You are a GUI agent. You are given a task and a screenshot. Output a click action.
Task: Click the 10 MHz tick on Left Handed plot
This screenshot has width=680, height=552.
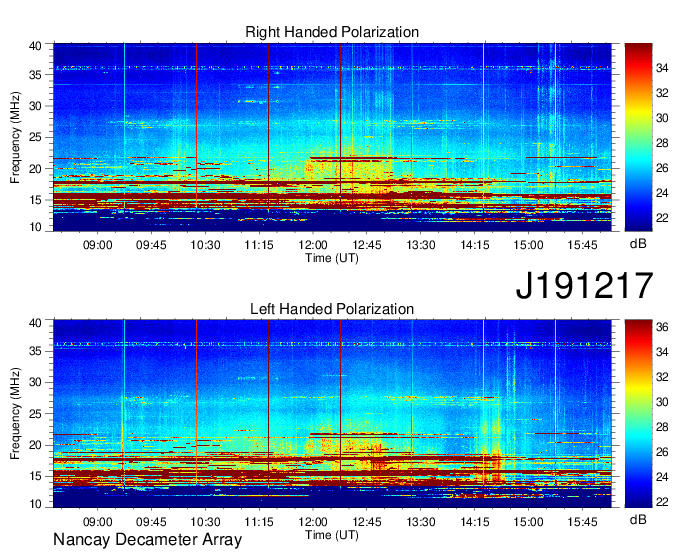pos(35,504)
